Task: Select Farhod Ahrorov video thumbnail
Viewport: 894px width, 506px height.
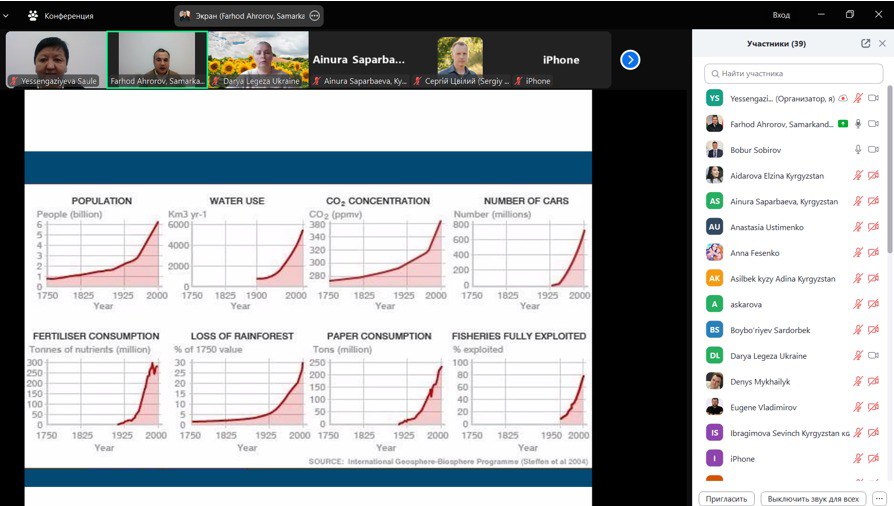Action: (x=157, y=59)
